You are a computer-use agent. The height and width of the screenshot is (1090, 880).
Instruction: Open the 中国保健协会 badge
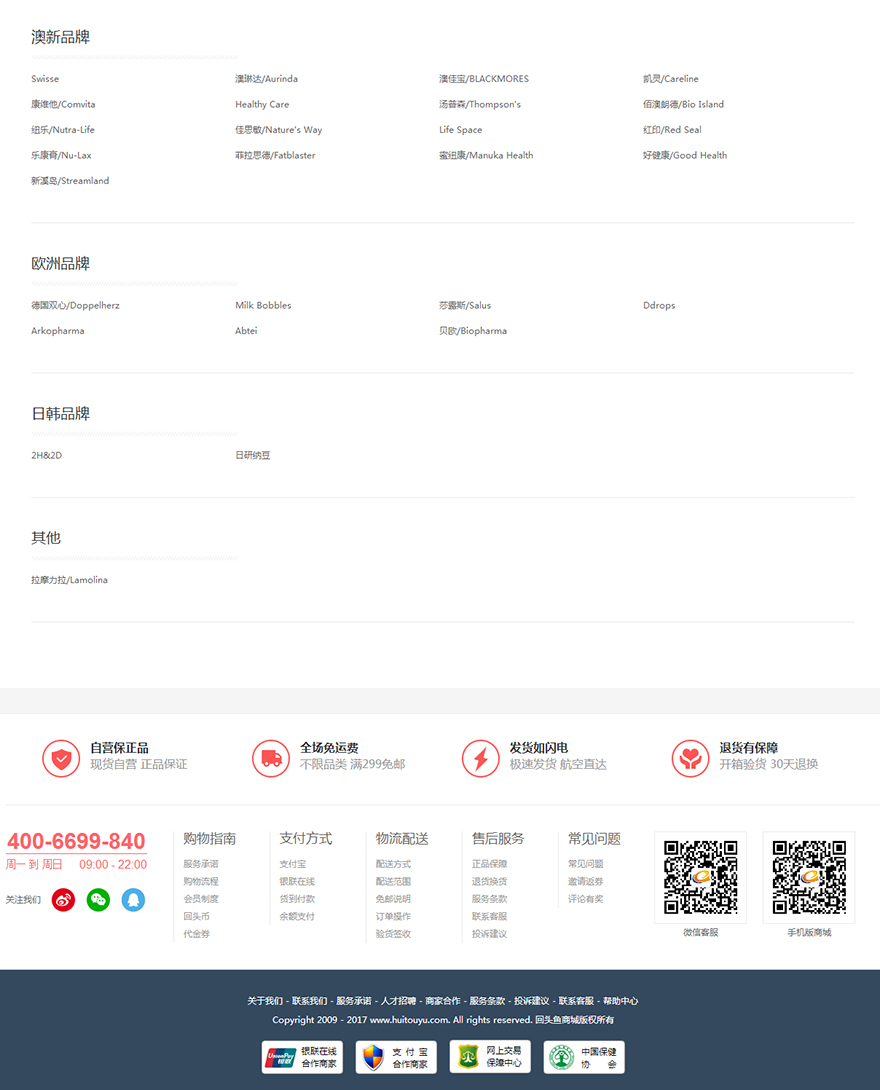point(584,1057)
